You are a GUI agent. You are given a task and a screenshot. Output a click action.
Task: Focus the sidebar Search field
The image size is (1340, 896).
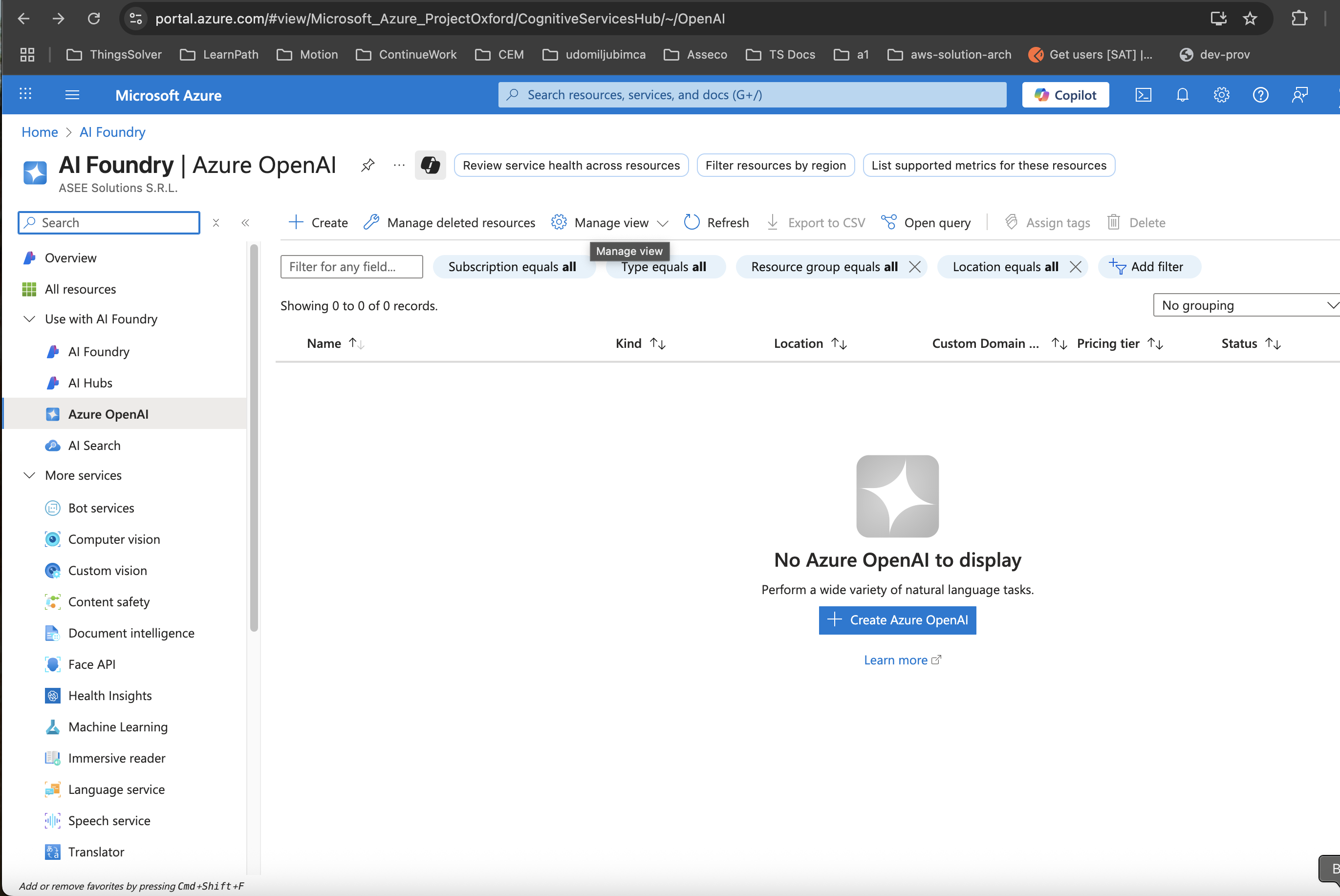(x=109, y=223)
